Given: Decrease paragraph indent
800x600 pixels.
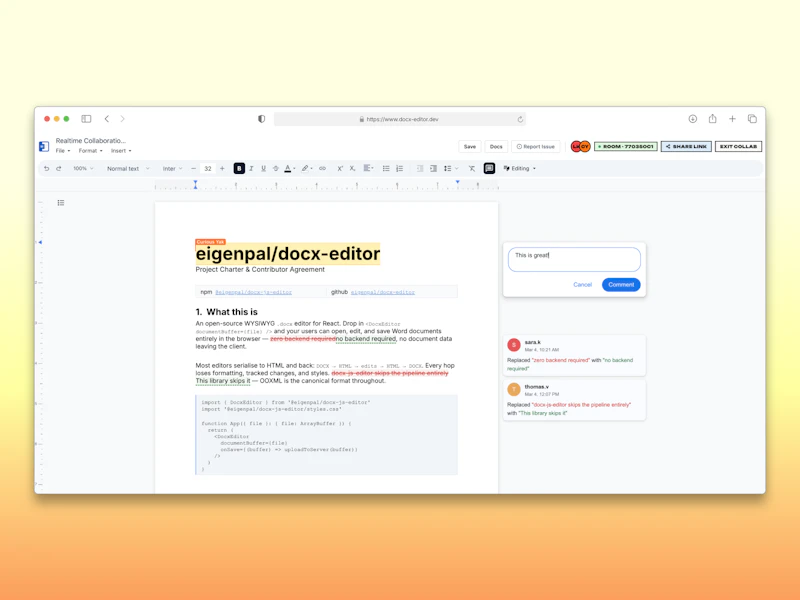Looking at the screenshot, I should 420,168.
